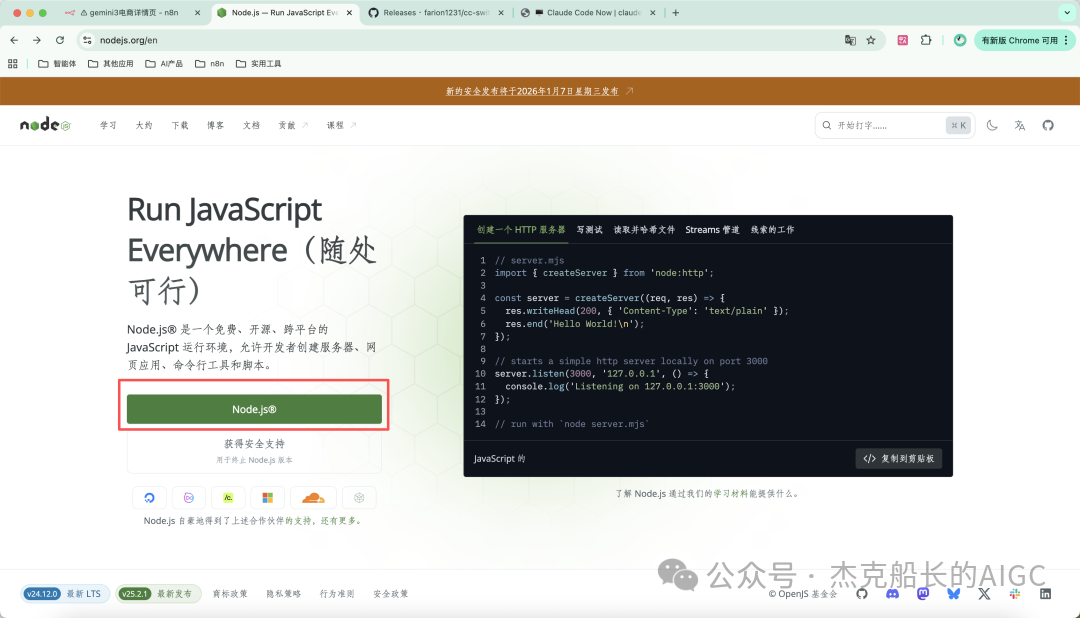
Task: Click the Node.js logo in the navbar
Action: pos(45,125)
